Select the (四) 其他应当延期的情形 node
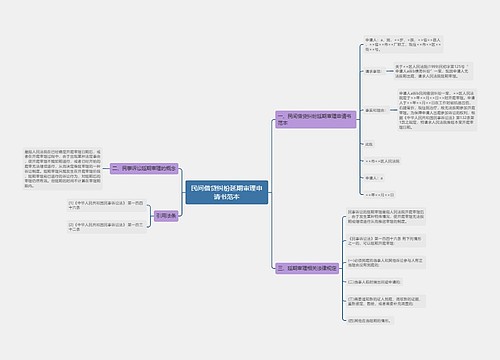500x360 pixels. click(370, 321)
